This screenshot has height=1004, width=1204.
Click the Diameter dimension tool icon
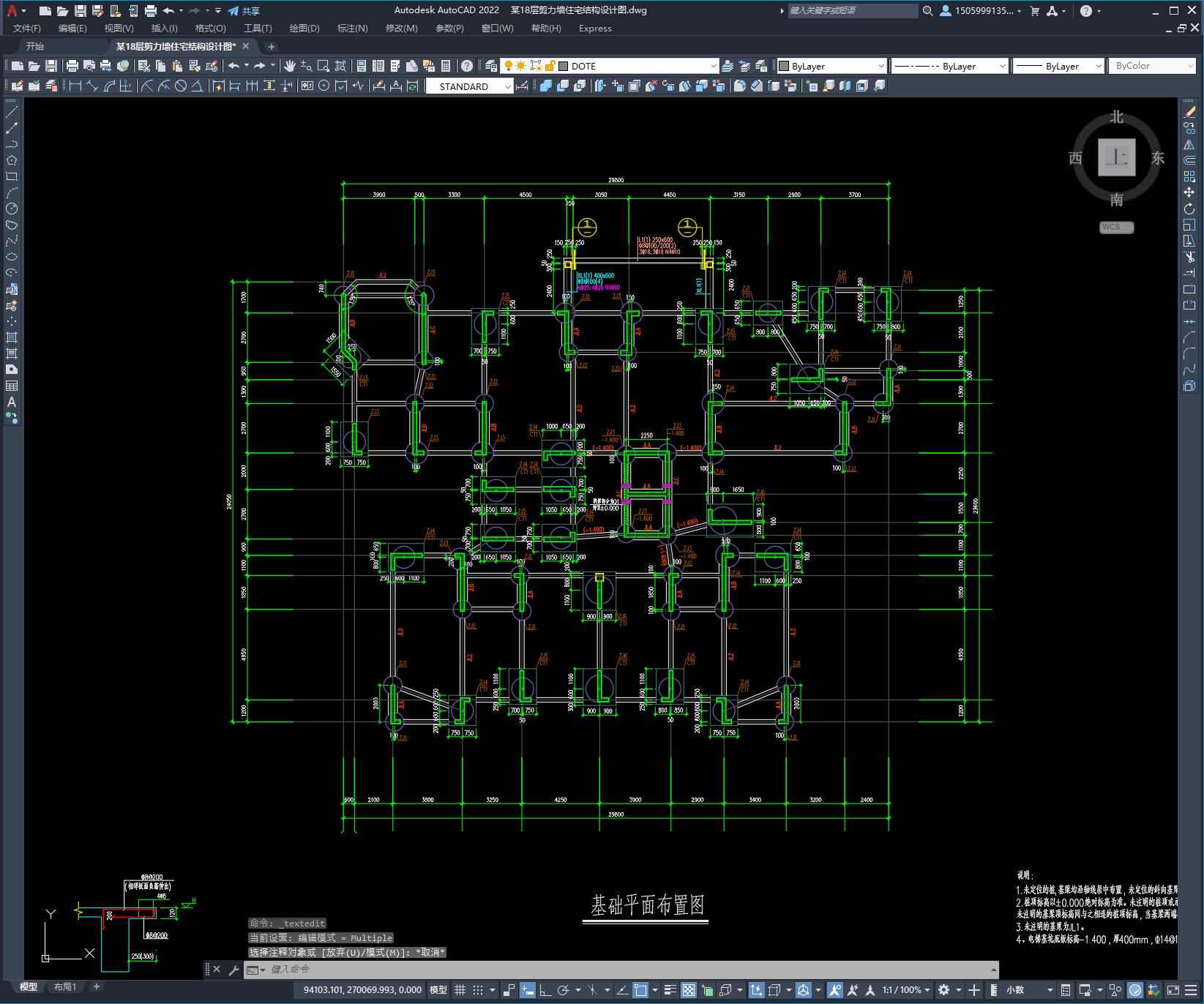coord(181,86)
